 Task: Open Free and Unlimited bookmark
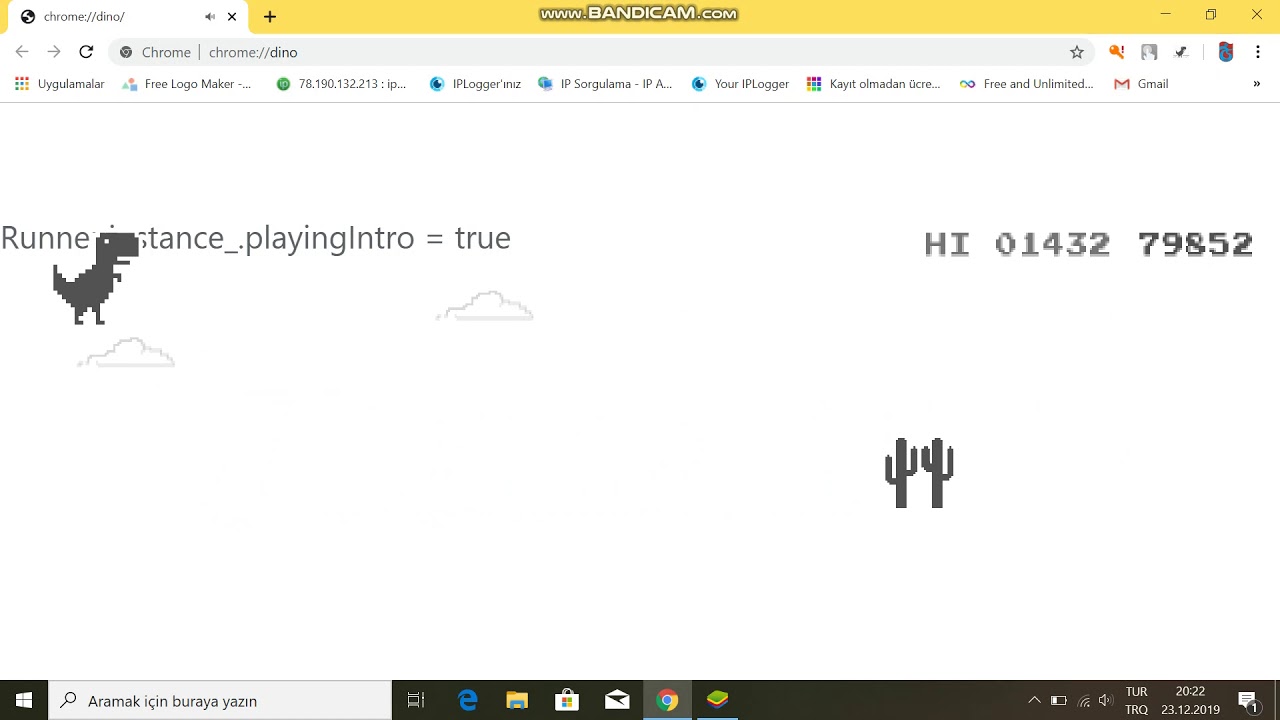point(1027,84)
